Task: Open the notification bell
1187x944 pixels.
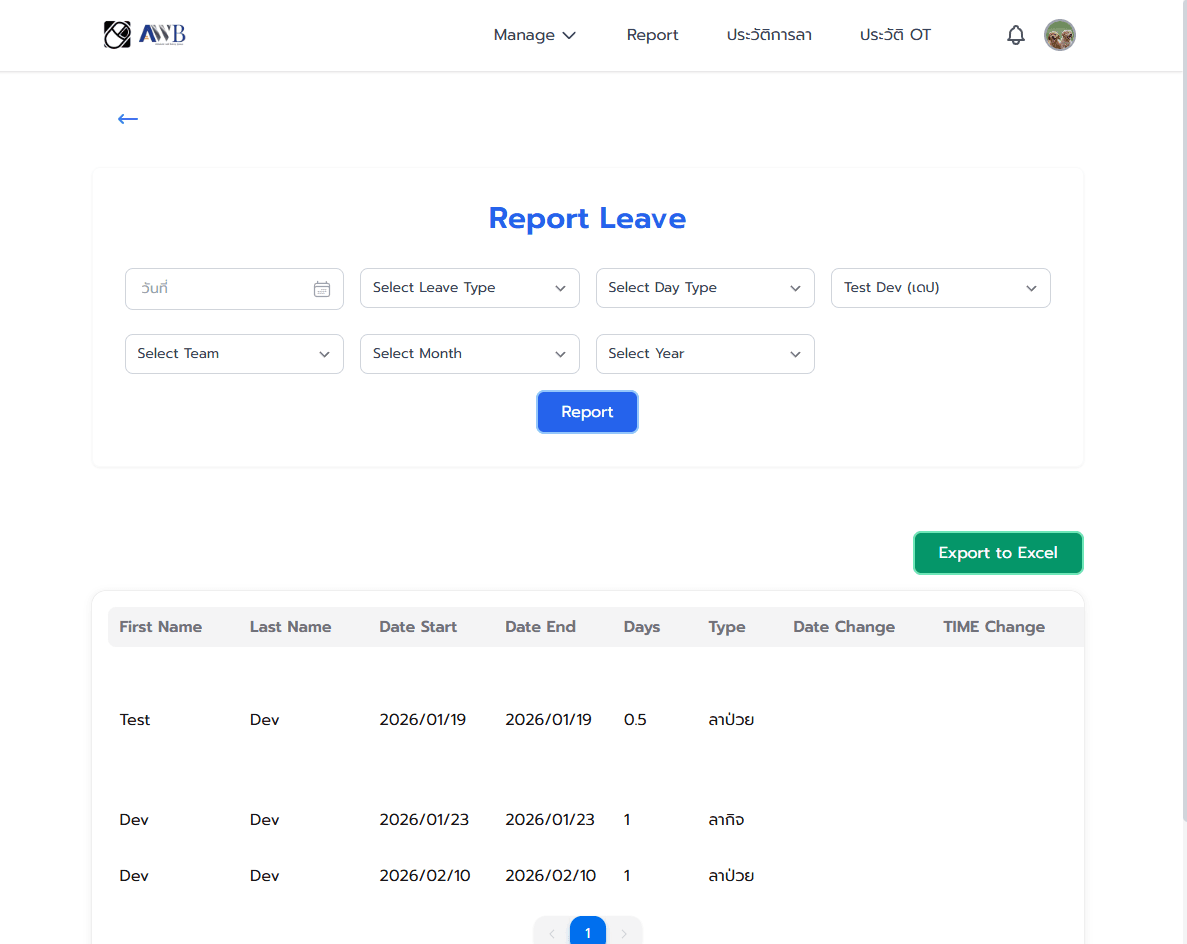Action: (1016, 36)
